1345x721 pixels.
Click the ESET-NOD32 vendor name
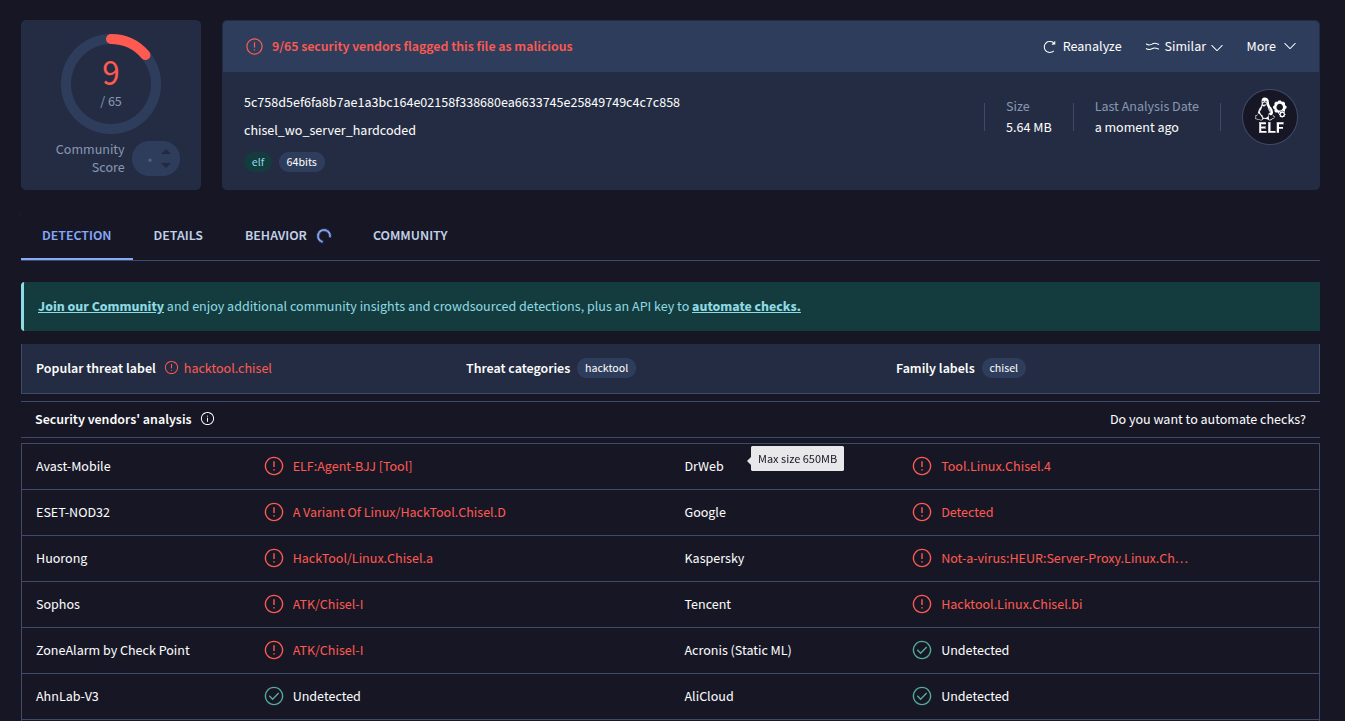[x=73, y=513]
